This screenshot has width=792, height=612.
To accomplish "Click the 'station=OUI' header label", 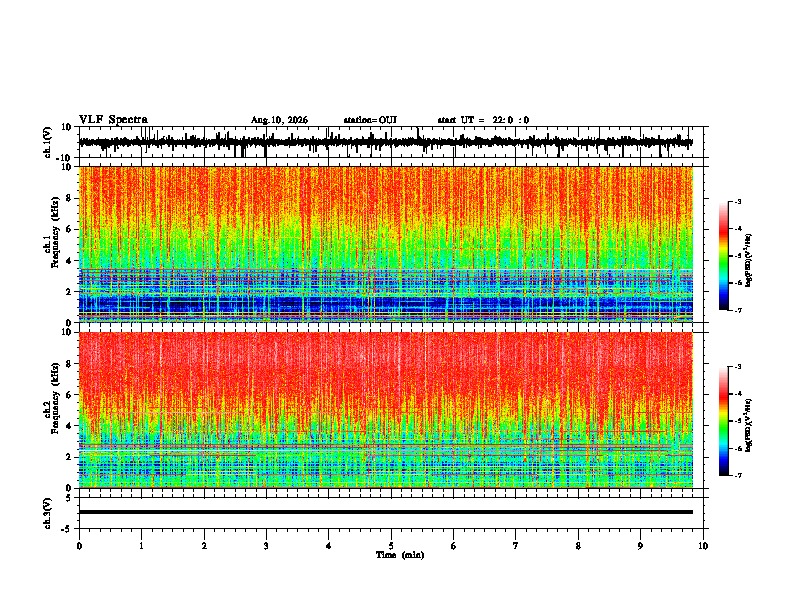I will (x=370, y=120).
